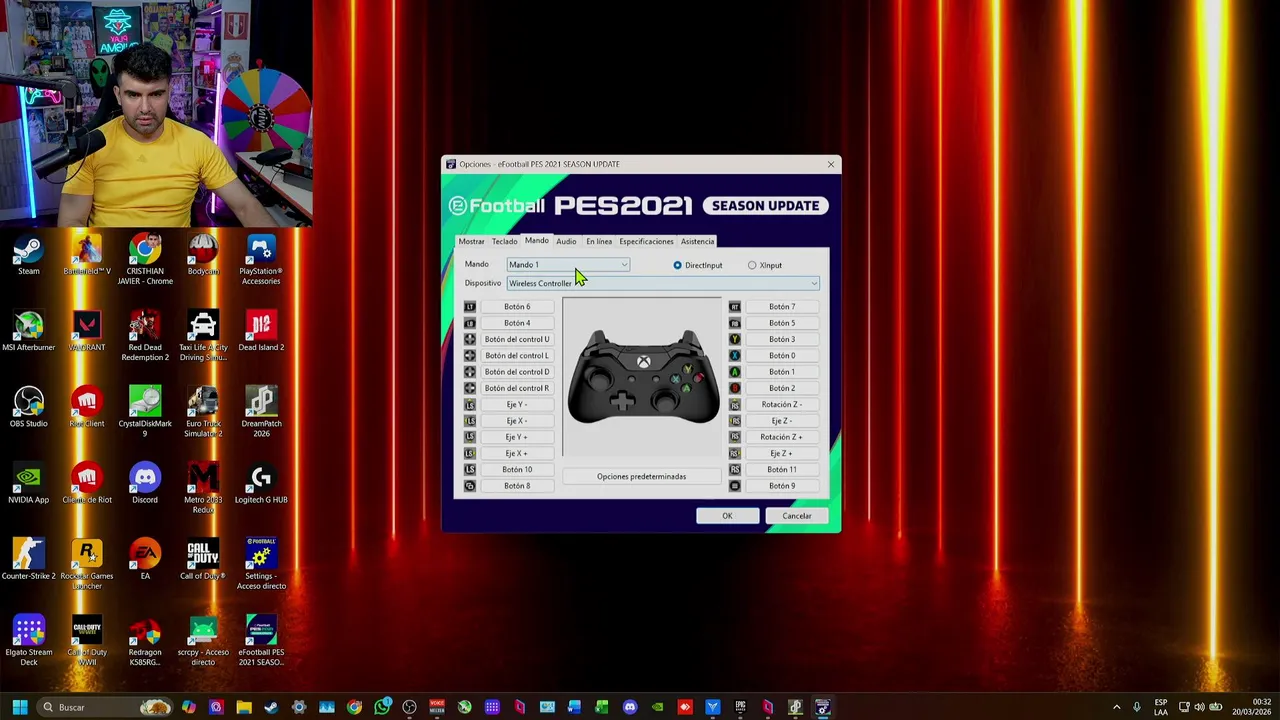Open Elgato Stream Deck desktop icon
1280x720 pixels.
coord(28,639)
